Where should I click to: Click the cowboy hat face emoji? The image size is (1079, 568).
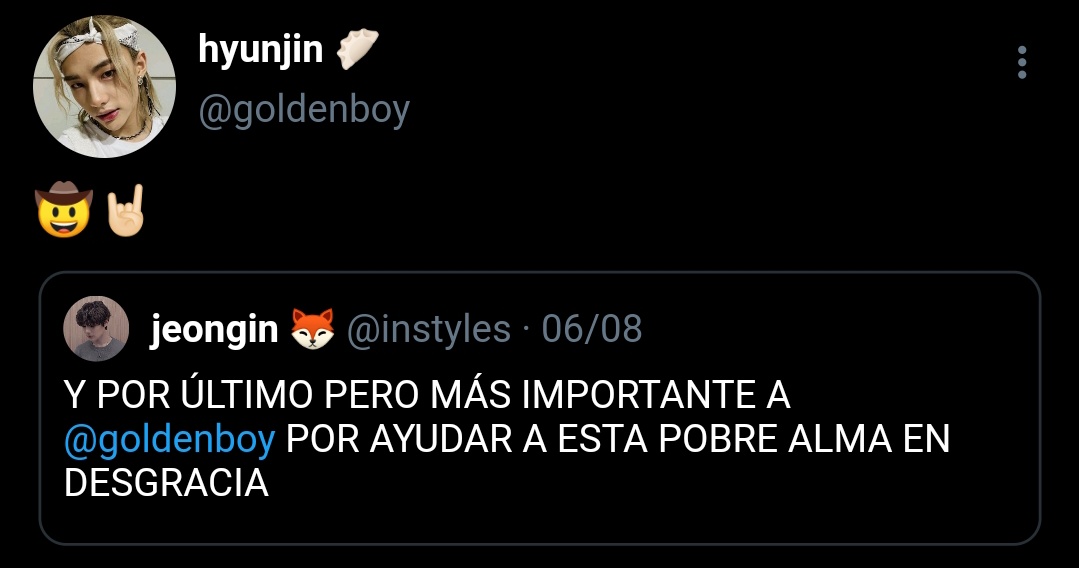63,209
